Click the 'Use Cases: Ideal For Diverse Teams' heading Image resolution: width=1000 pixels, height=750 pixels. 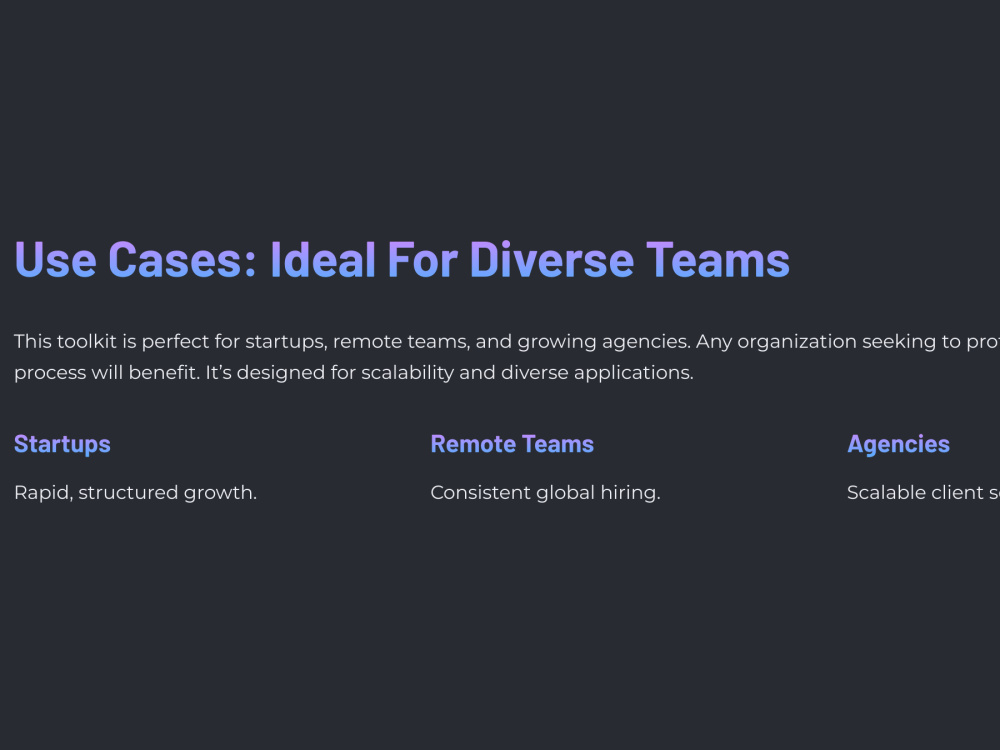(x=402, y=260)
